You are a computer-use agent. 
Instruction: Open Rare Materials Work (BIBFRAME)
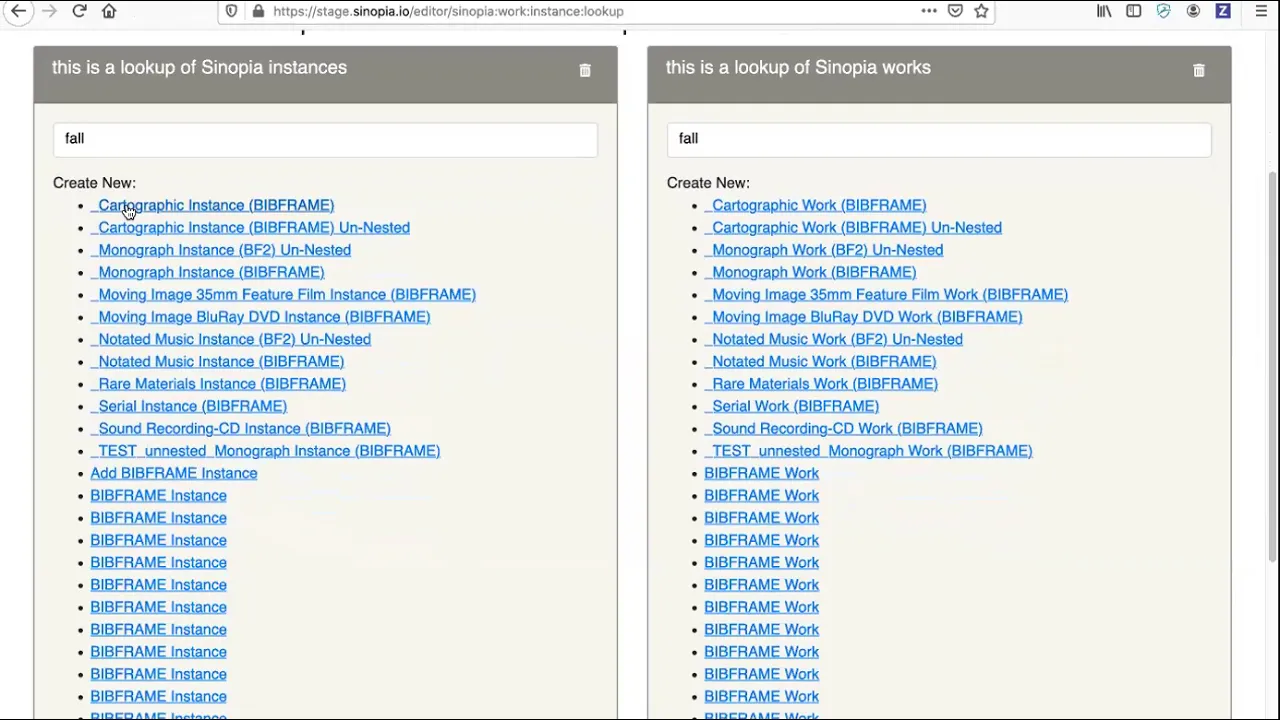point(821,384)
